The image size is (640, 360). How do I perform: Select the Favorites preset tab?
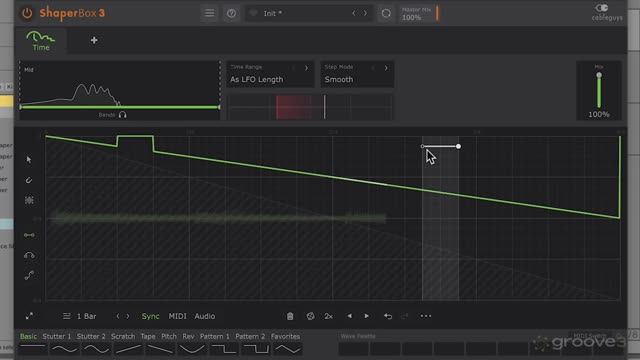[285, 336]
